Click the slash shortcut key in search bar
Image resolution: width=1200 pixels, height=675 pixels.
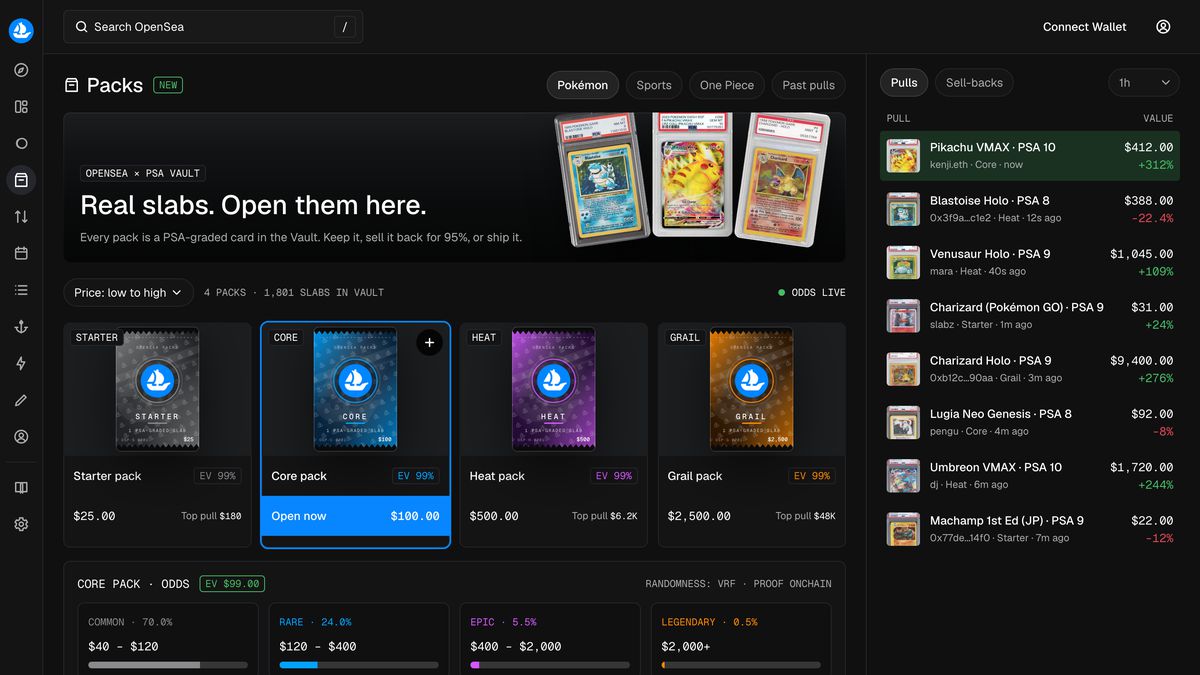point(344,27)
